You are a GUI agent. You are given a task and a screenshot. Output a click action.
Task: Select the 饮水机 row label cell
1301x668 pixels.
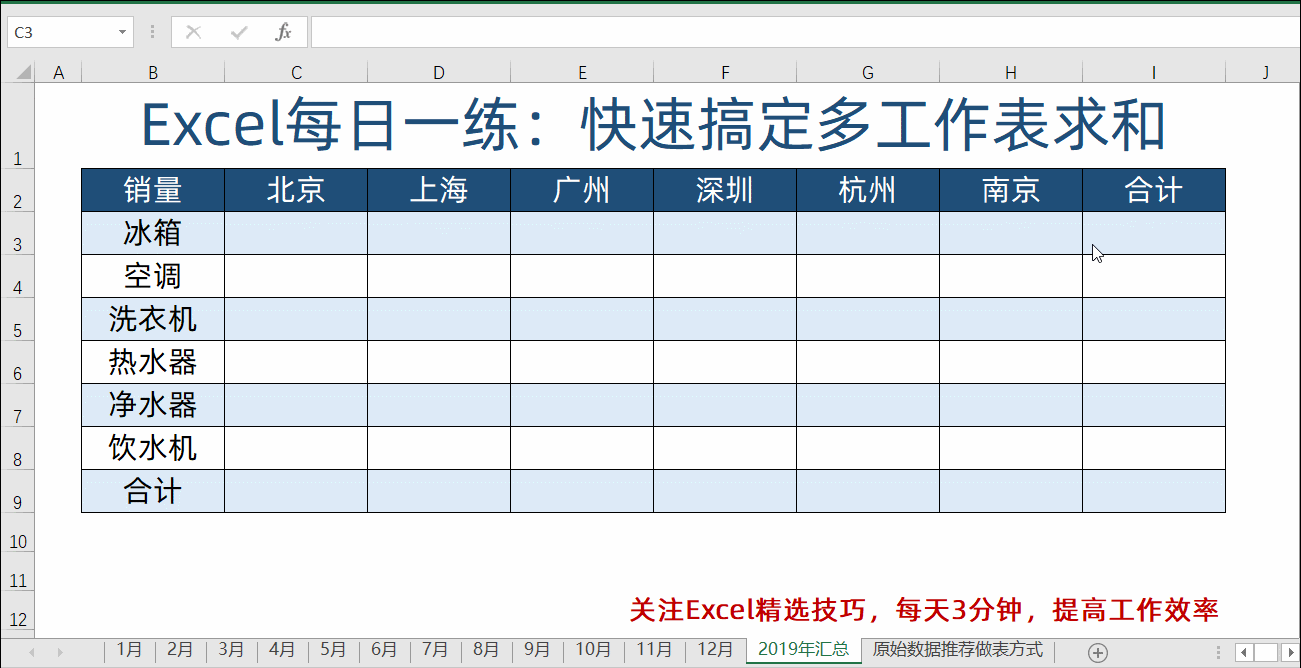(x=153, y=448)
